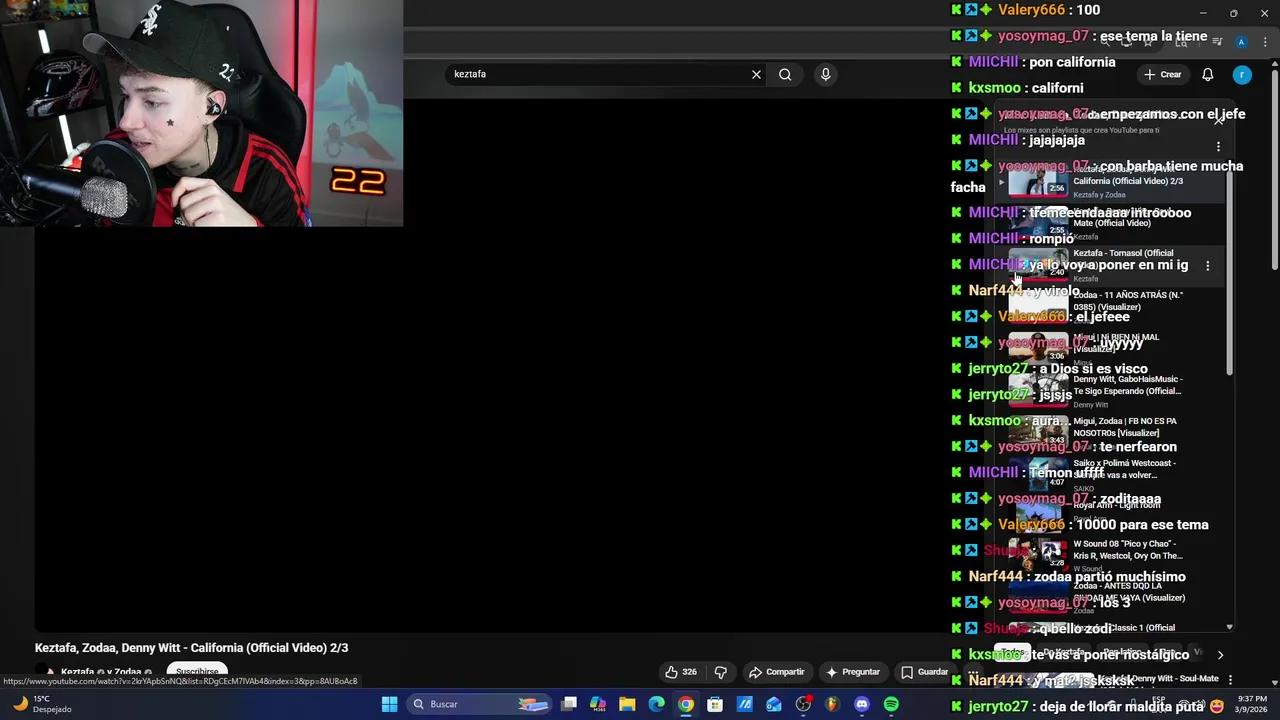Screen dimensions: 1280x720
Task: Clear the keztafa search text with X
Action: pyautogui.click(x=756, y=74)
